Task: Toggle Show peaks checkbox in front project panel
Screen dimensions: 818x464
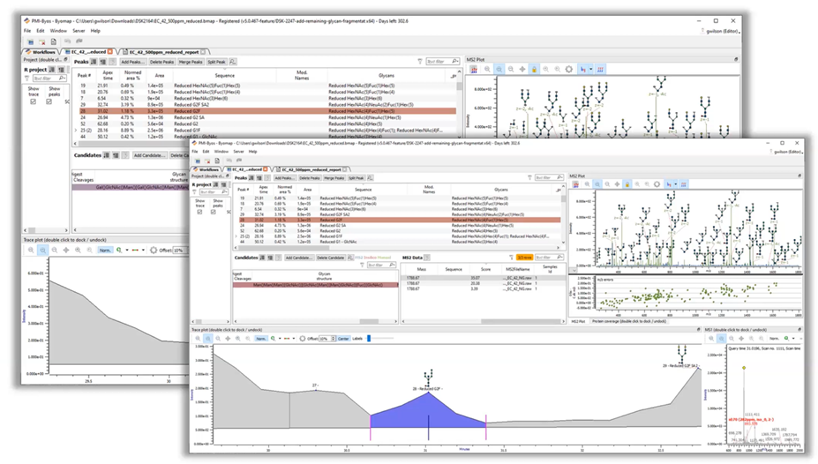Action: tap(216, 212)
